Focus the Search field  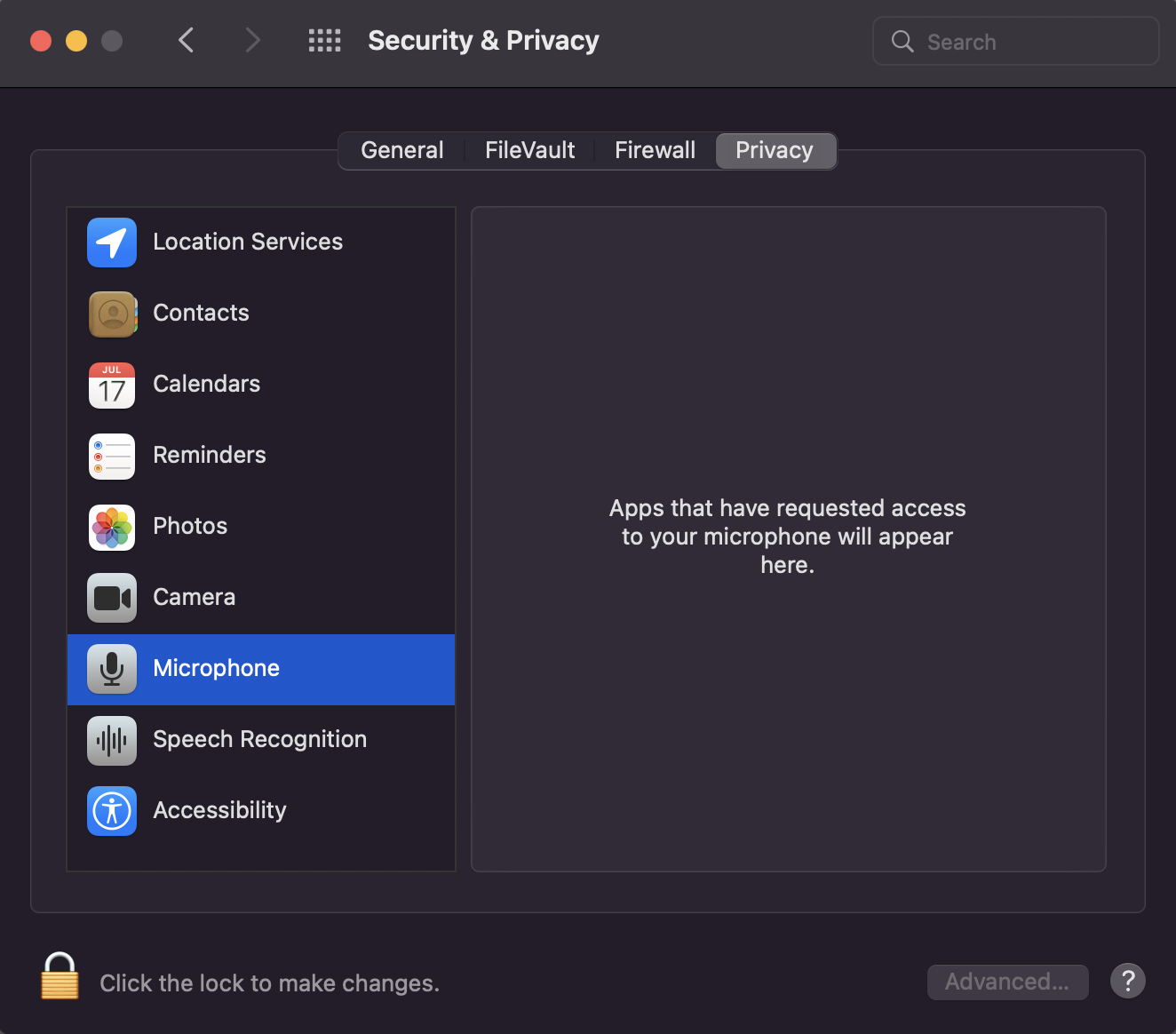tap(1016, 41)
